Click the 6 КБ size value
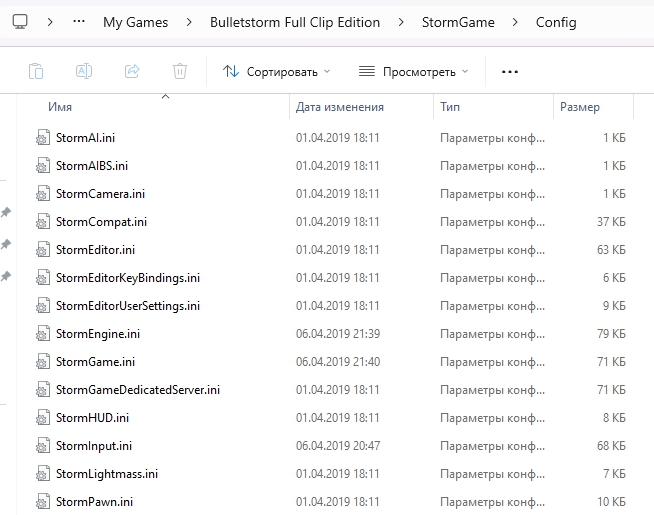The height and width of the screenshot is (515, 654). 614,277
